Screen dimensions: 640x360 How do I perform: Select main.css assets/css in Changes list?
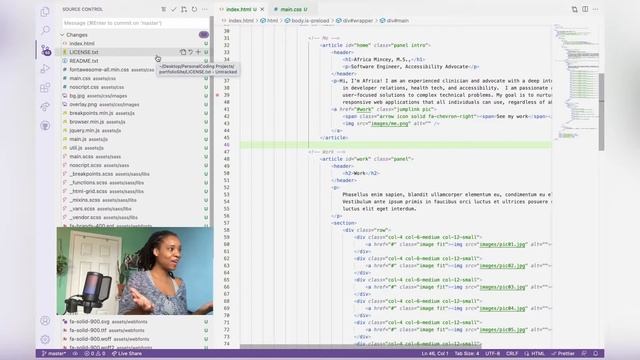click(x=135, y=78)
